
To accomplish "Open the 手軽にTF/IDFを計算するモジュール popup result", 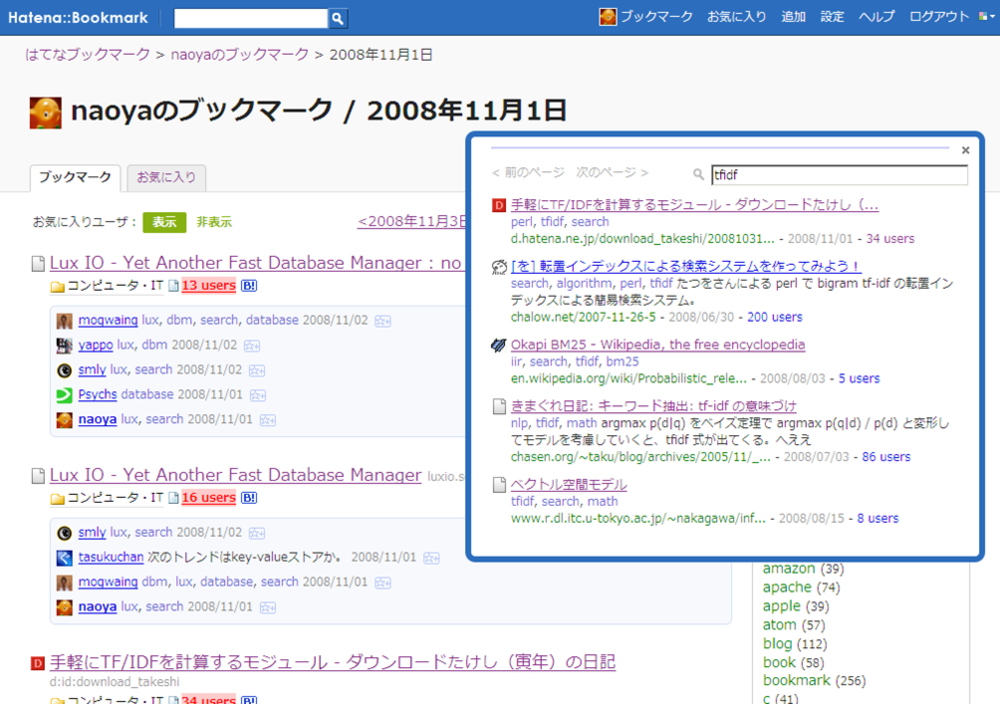I will (695, 205).
